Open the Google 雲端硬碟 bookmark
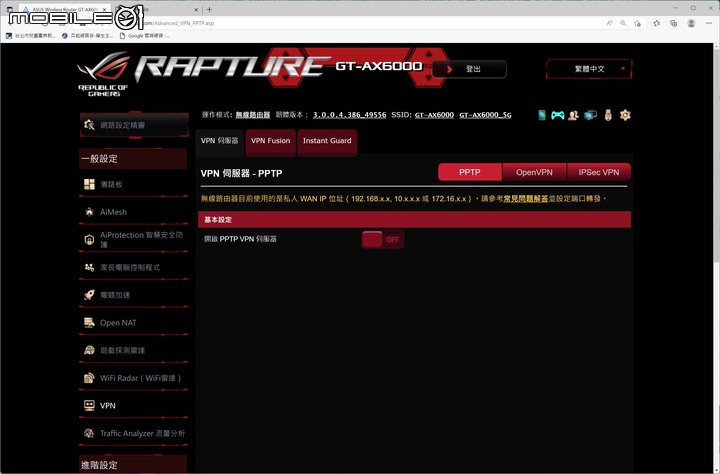This screenshot has width=720, height=474. click(144, 35)
